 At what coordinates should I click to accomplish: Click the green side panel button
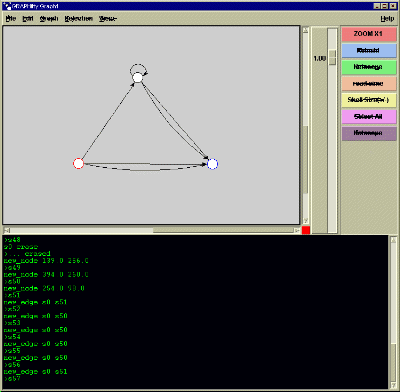click(x=369, y=67)
